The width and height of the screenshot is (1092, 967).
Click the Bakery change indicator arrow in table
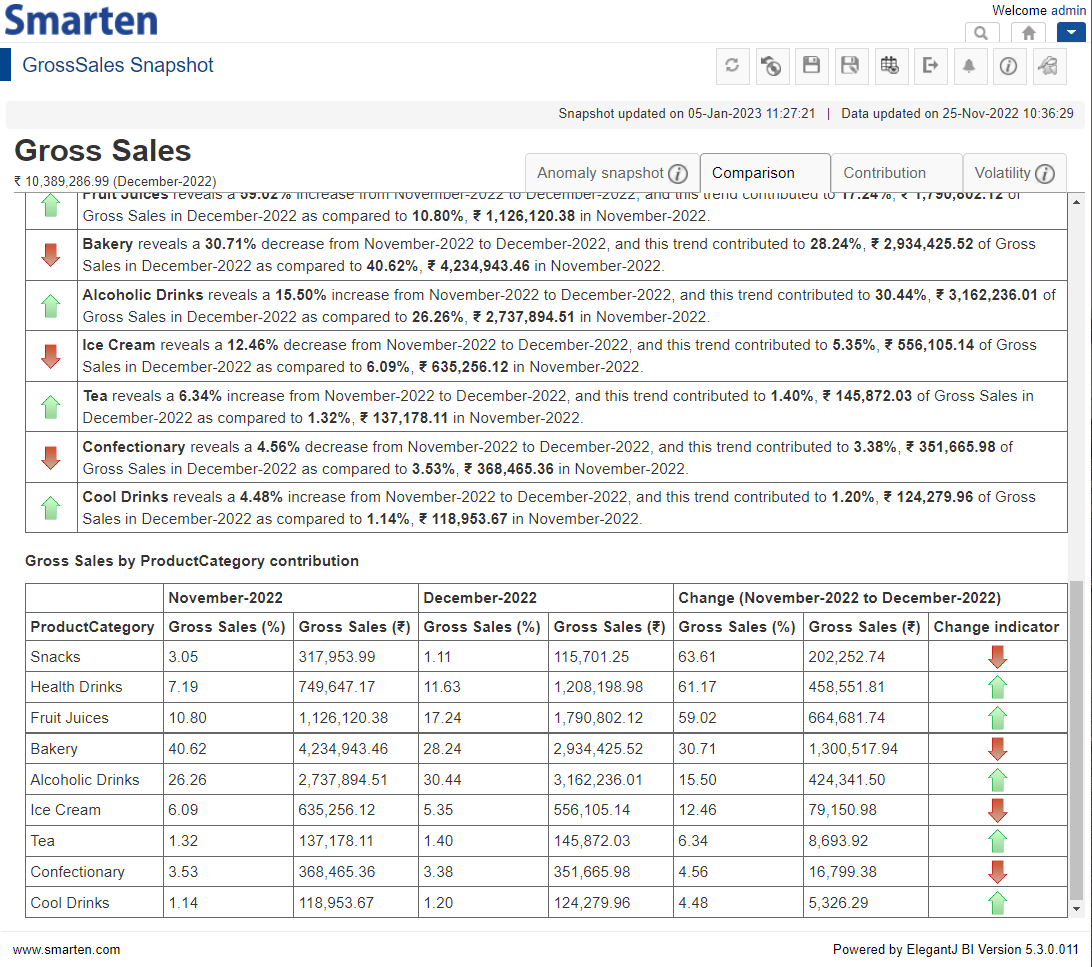click(x=997, y=749)
